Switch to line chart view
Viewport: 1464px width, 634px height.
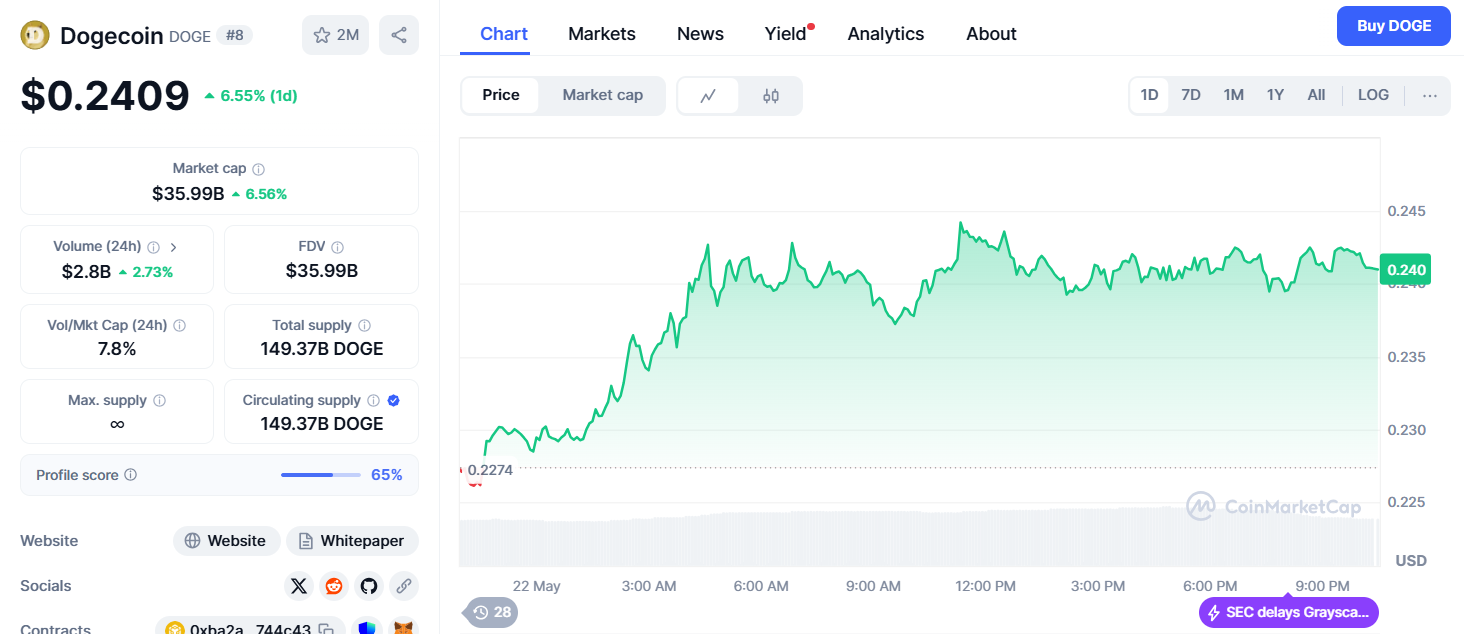[708, 96]
